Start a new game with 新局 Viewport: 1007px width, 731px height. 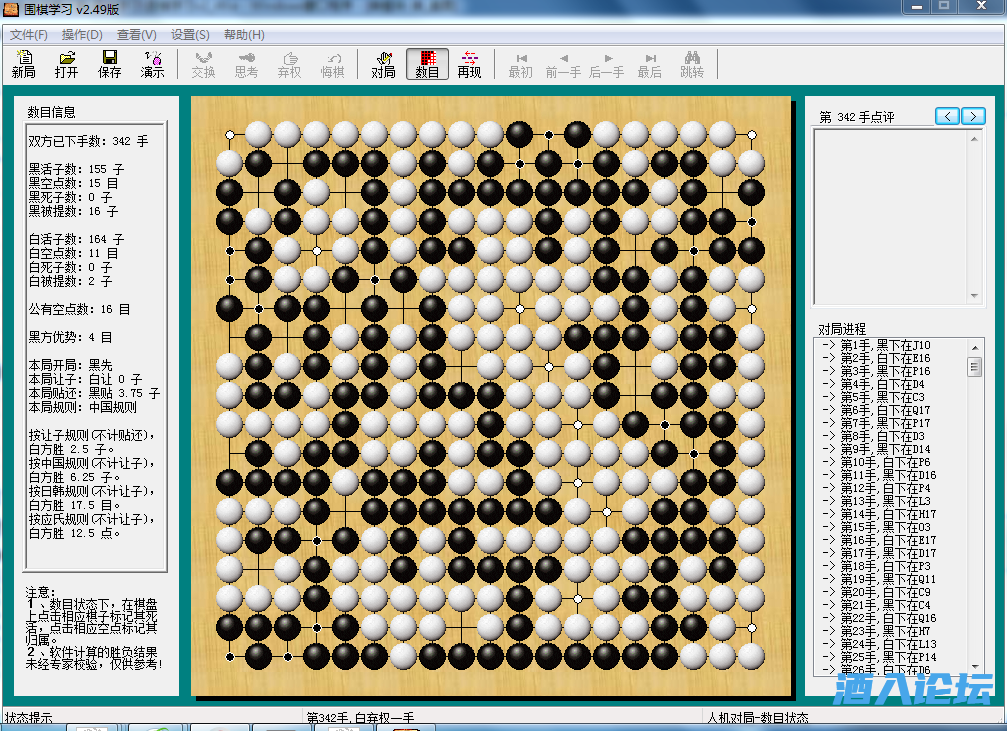point(23,64)
